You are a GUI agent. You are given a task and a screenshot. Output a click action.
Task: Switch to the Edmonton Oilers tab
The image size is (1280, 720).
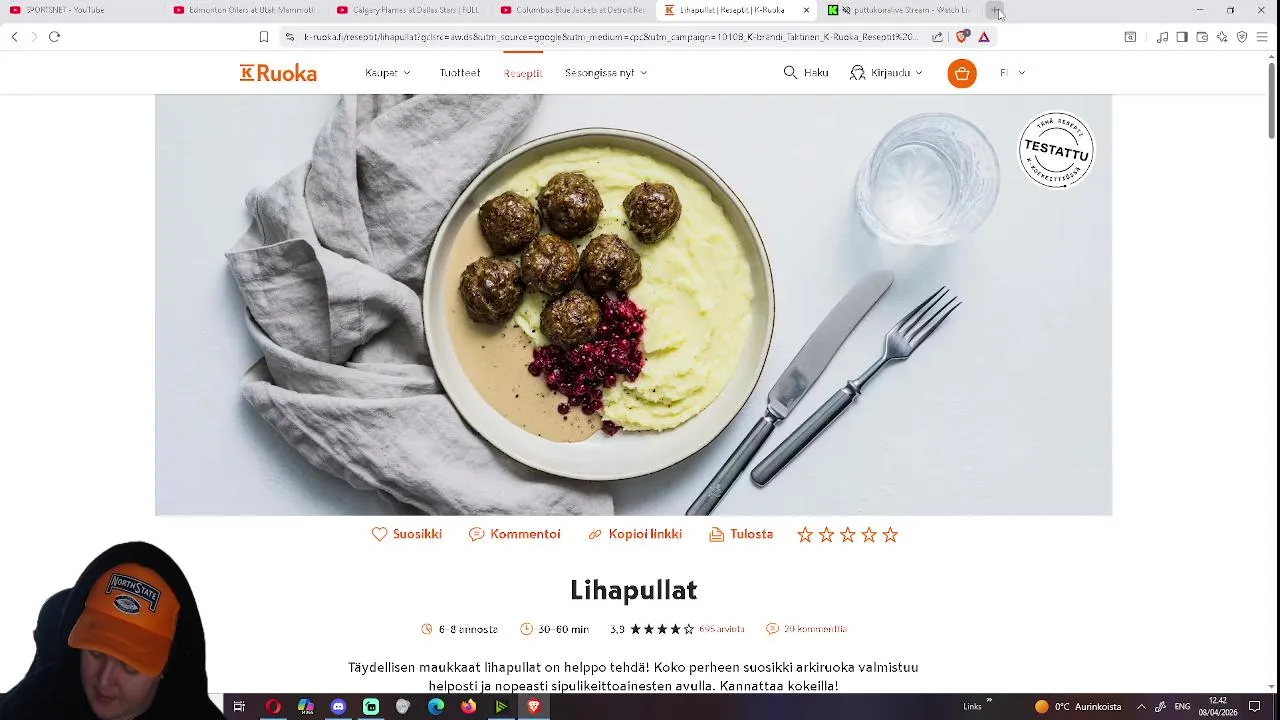(245, 10)
